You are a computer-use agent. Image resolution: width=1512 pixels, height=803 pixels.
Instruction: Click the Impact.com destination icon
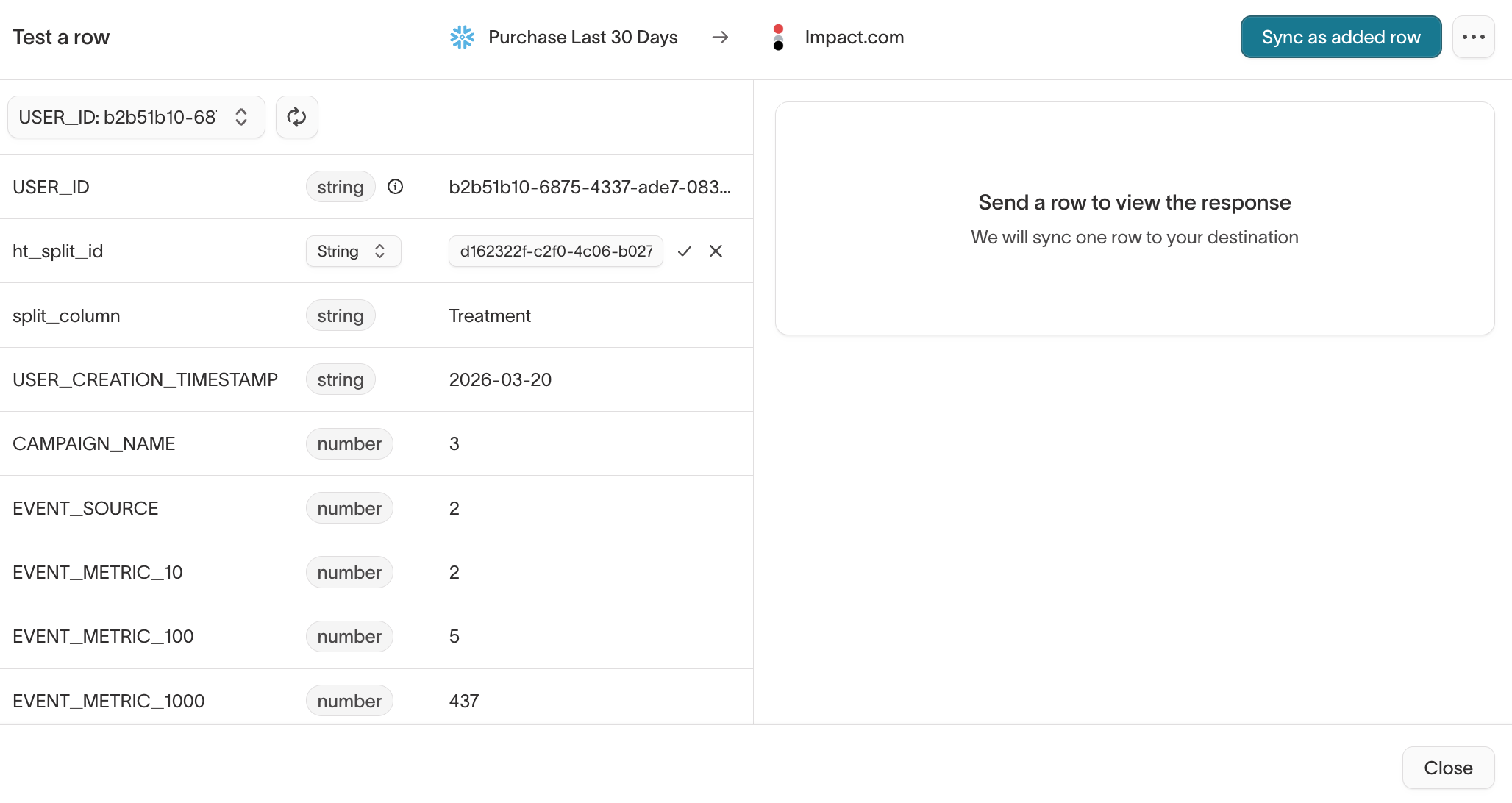pos(779,37)
